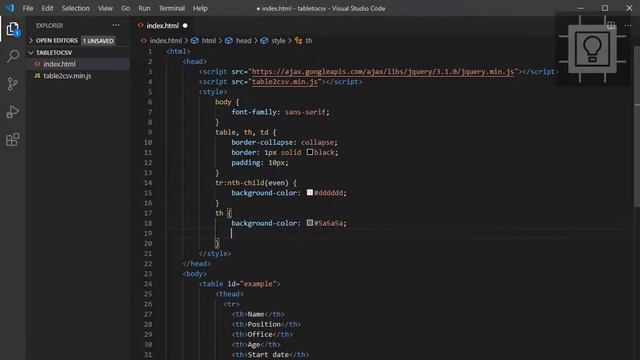Collapse the TABLETOCSV folder section
Image resolution: width=640 pixels, height=360 pixels.
pyautogui.click(x=31, y=53)
